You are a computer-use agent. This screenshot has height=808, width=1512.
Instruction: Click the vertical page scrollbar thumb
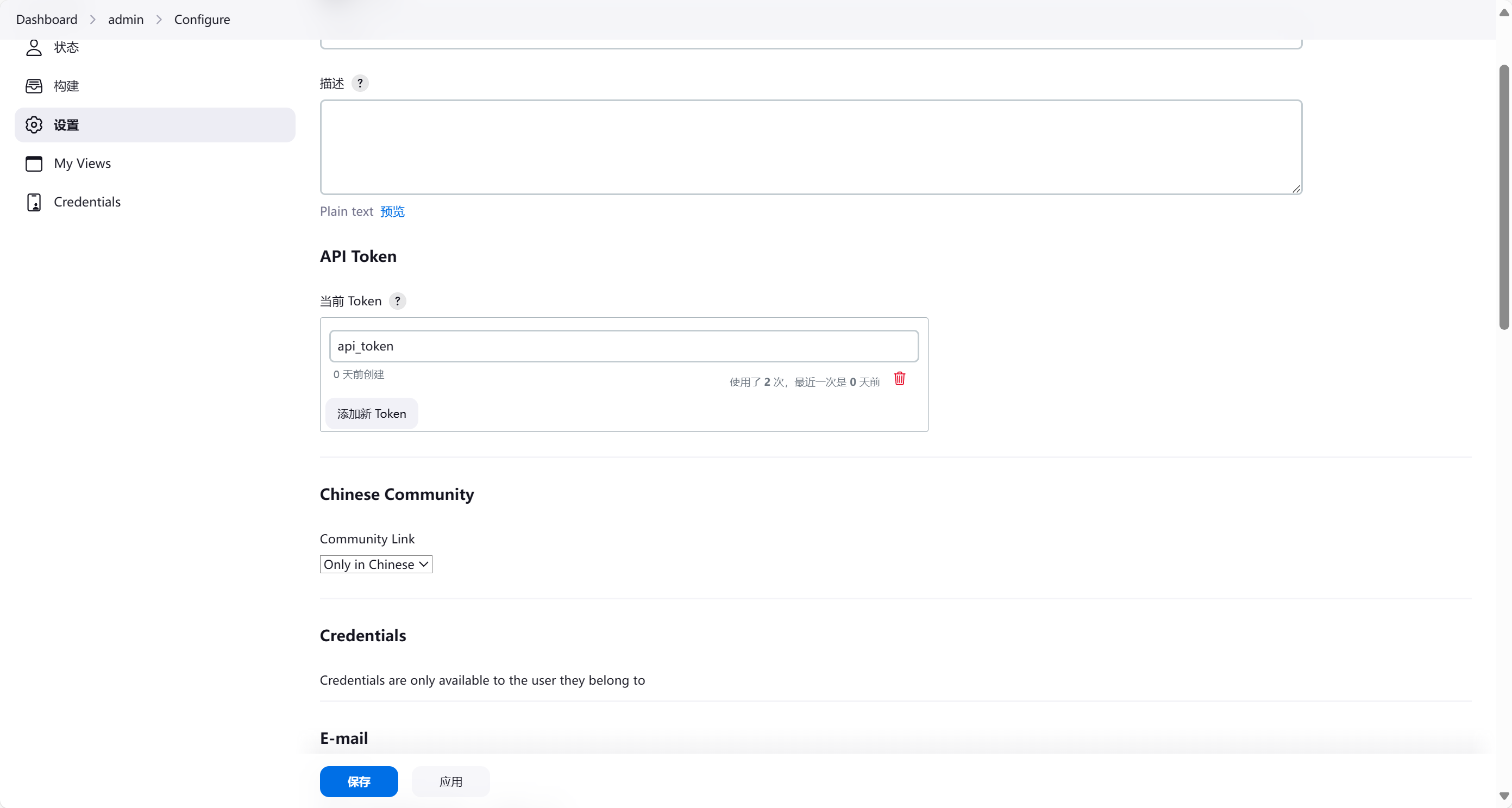pyautogui.click(x=1503, y=197)
